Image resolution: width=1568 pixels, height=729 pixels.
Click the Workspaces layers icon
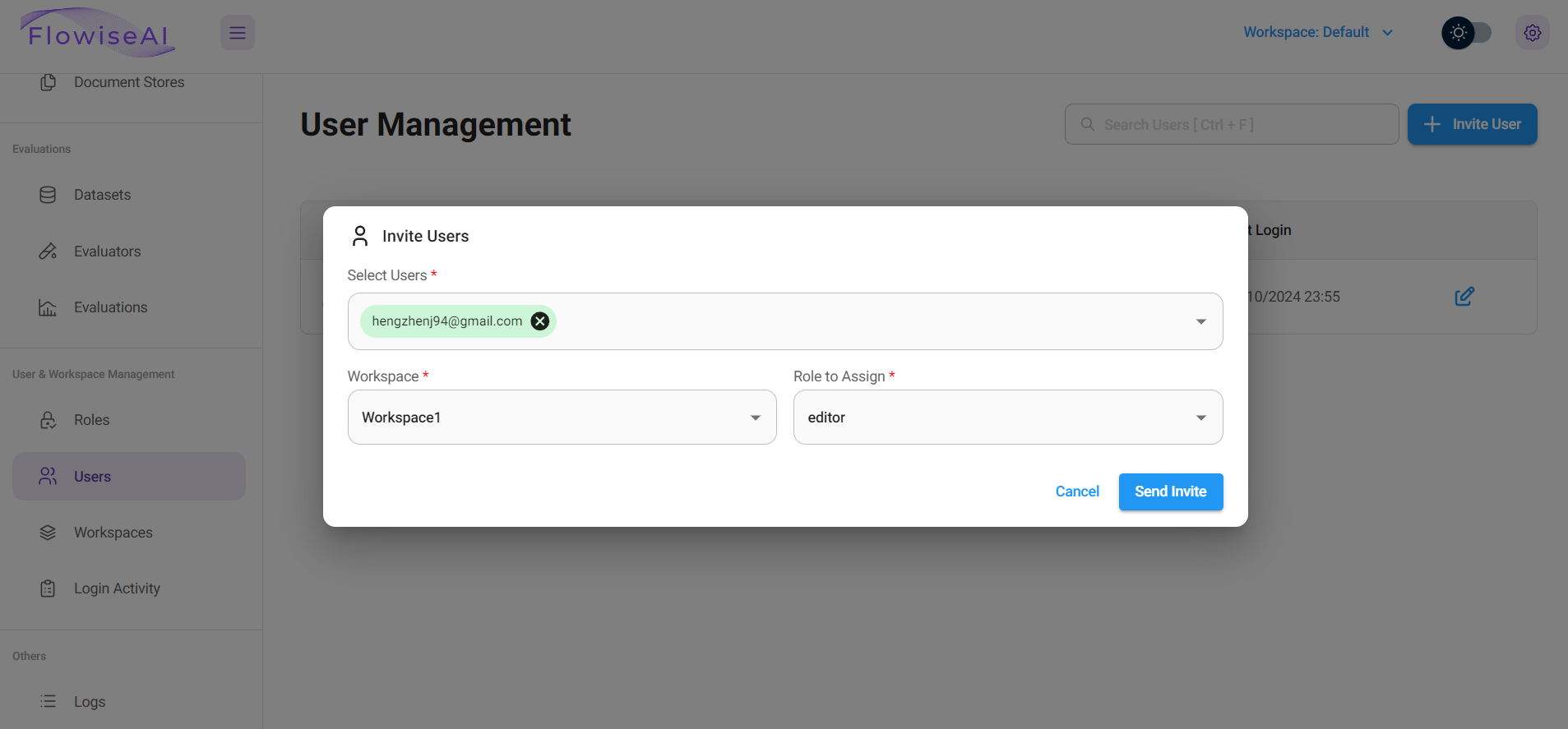click(x=48, y=533)
